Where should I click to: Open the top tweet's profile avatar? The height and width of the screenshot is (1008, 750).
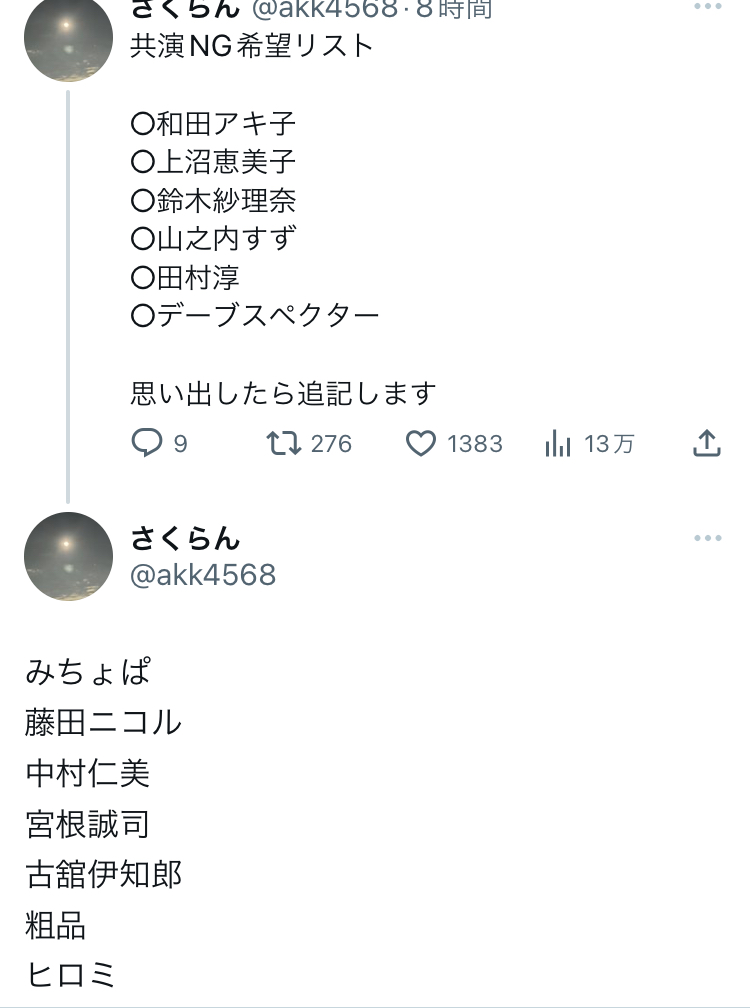click(x=68, y=37)
